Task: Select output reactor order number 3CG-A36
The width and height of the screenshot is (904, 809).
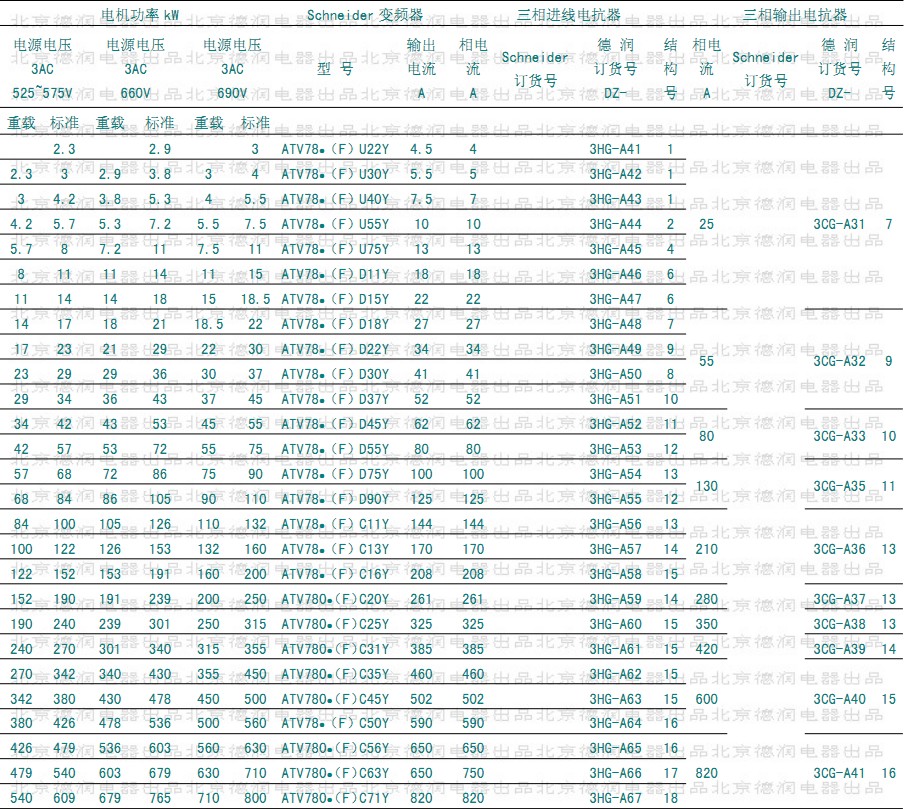Action: point(839,549)
